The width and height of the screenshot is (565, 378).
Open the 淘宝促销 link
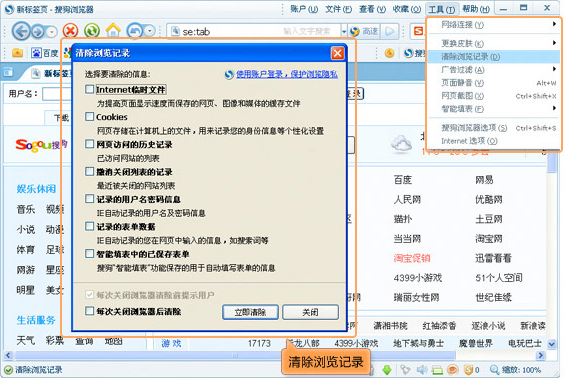(x=412, y=258)
